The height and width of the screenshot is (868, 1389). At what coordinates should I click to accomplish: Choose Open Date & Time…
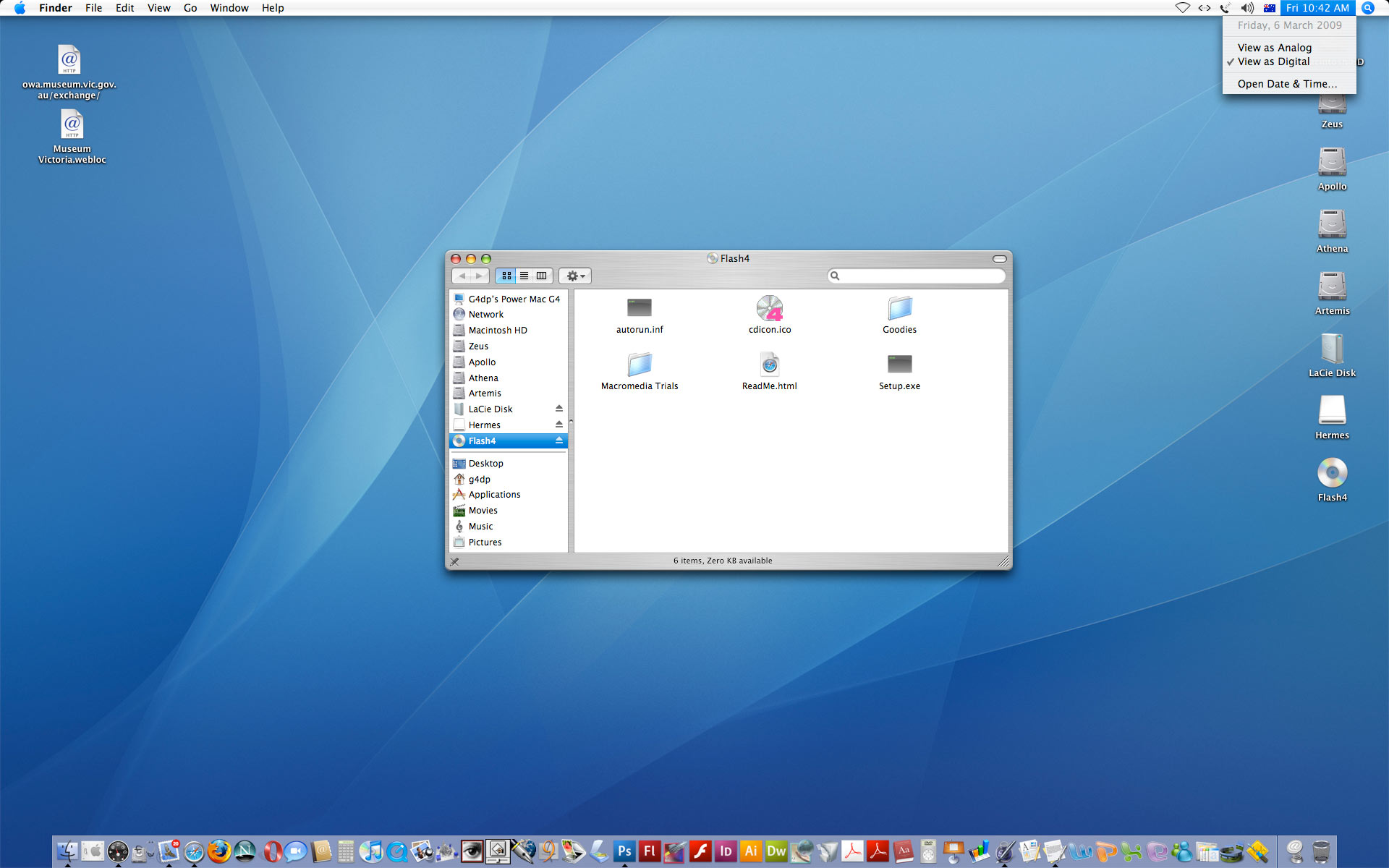tap(1287, 84)
